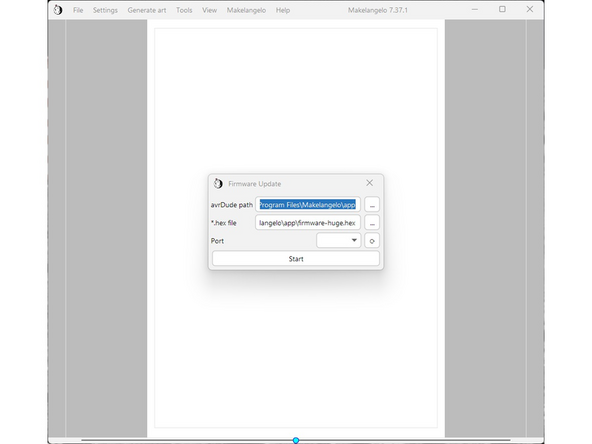Click the 'Makelangelo 7.37.1' window title

pos(378,10)
